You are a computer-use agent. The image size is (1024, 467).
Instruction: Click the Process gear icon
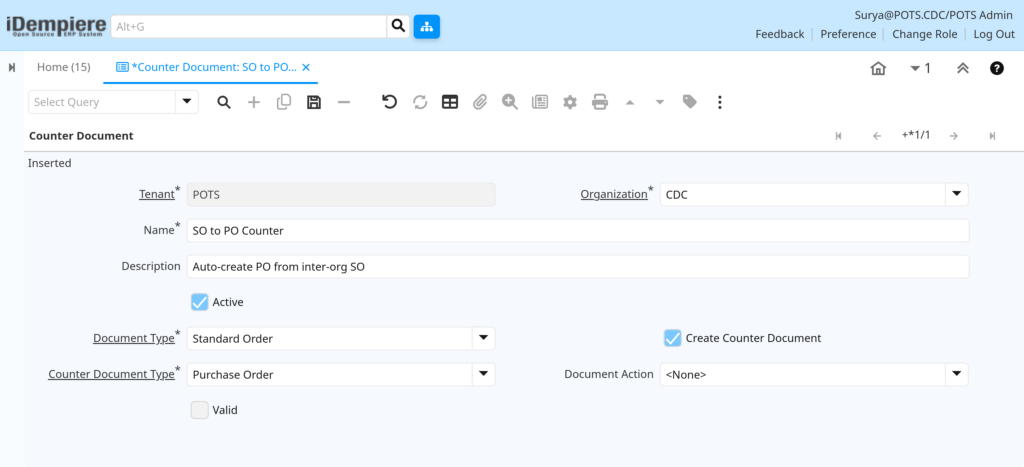click(570, 102)
